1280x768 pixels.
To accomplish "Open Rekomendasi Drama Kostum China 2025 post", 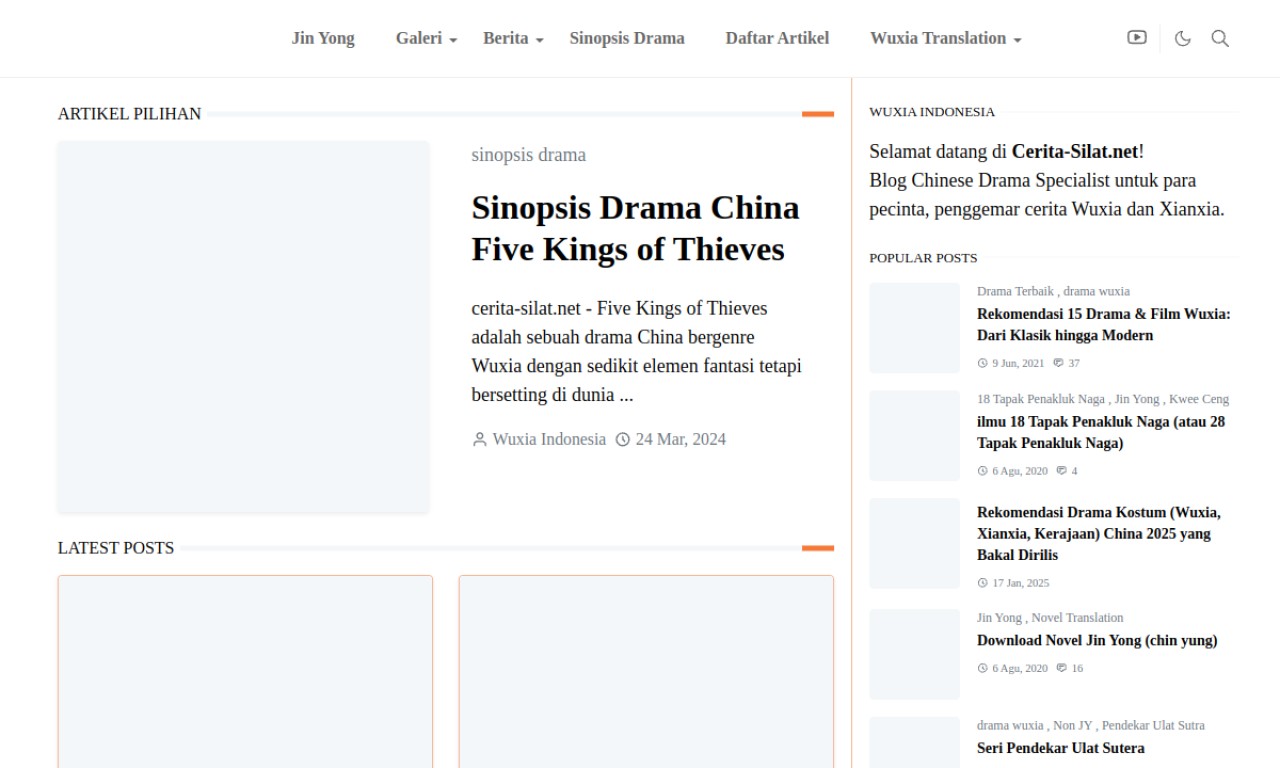I will (1099, 534).
